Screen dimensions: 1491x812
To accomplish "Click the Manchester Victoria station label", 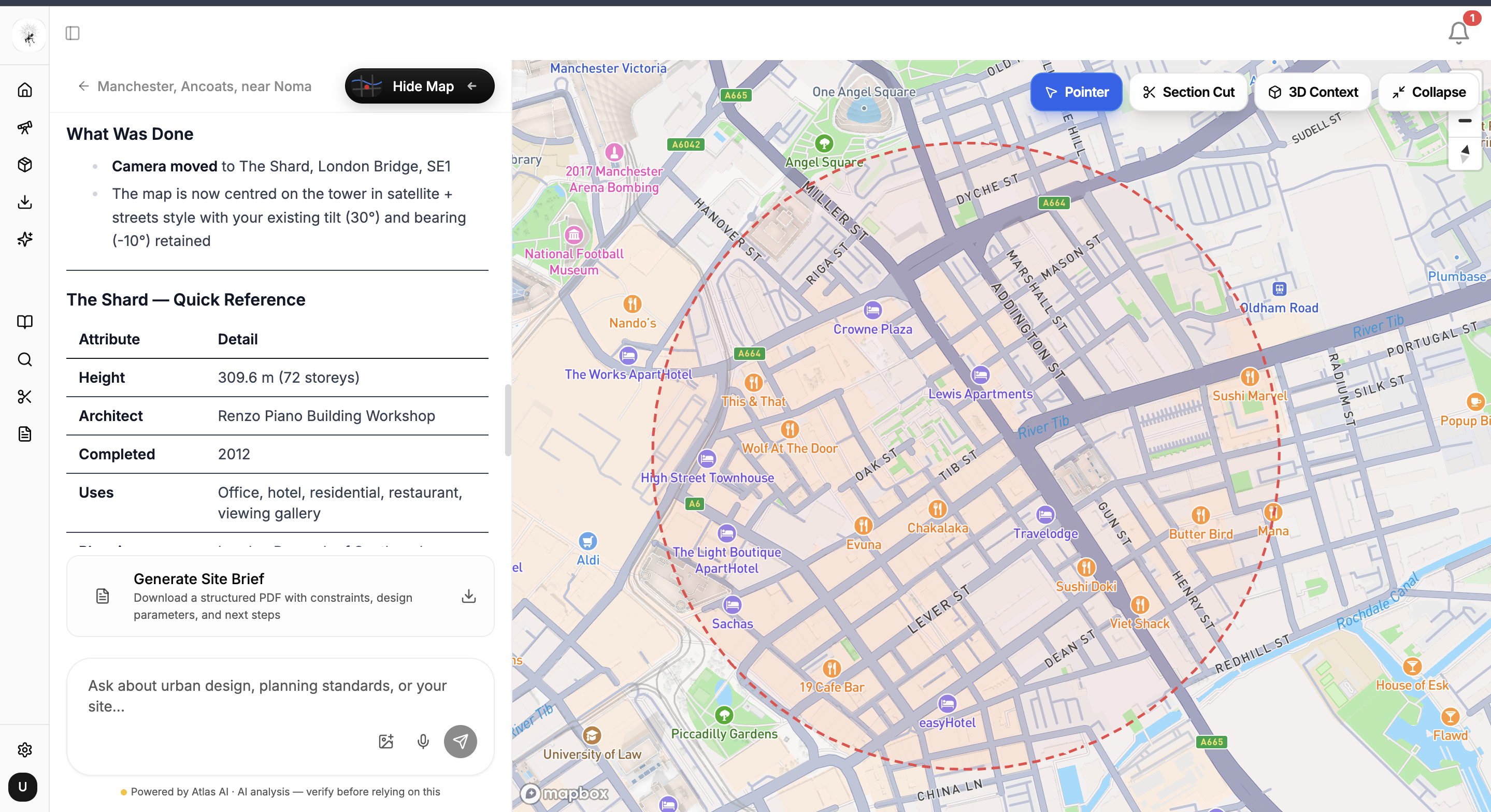I will pos(608,68).
